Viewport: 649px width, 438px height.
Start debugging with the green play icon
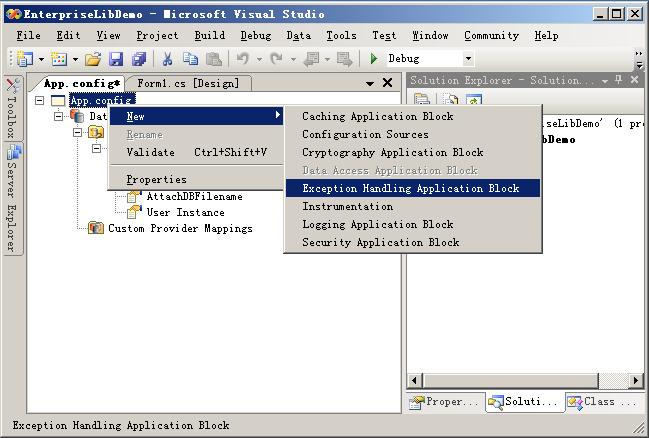click(374, 59)
